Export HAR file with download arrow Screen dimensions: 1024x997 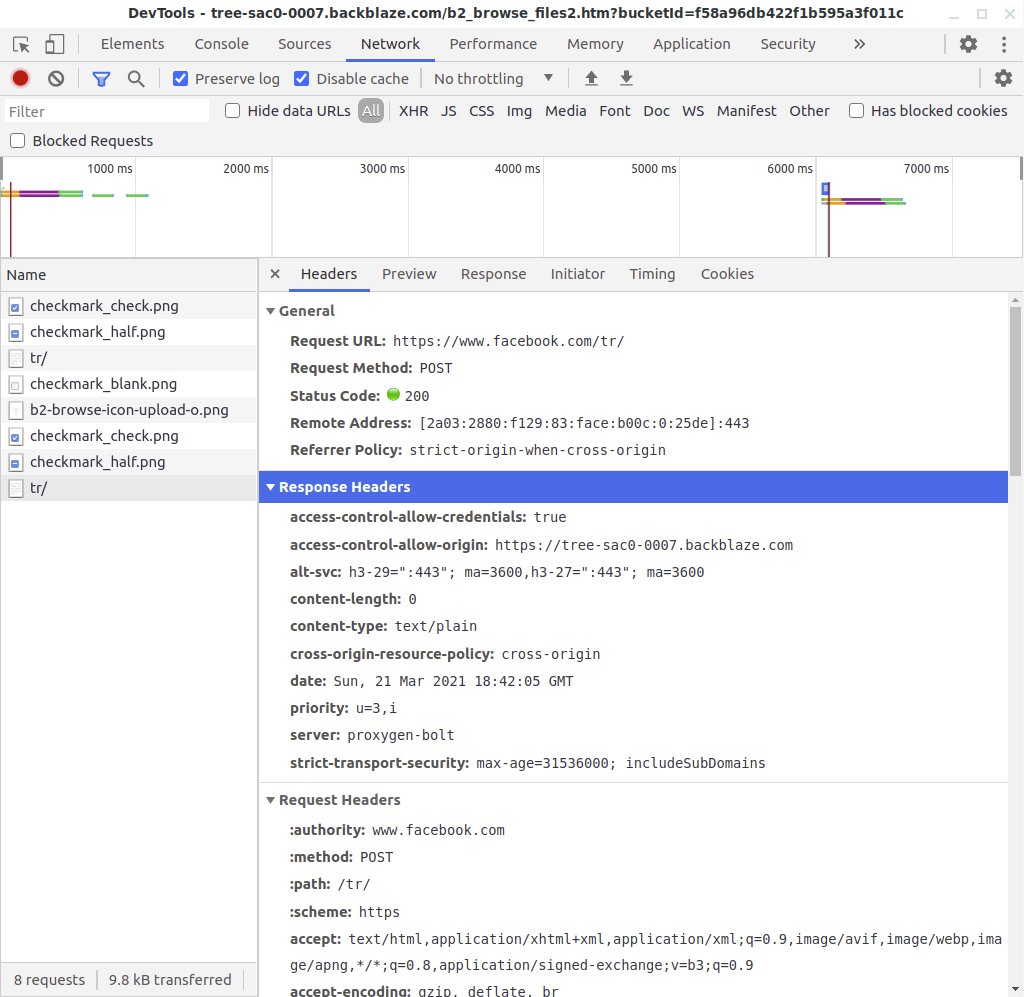626,78
